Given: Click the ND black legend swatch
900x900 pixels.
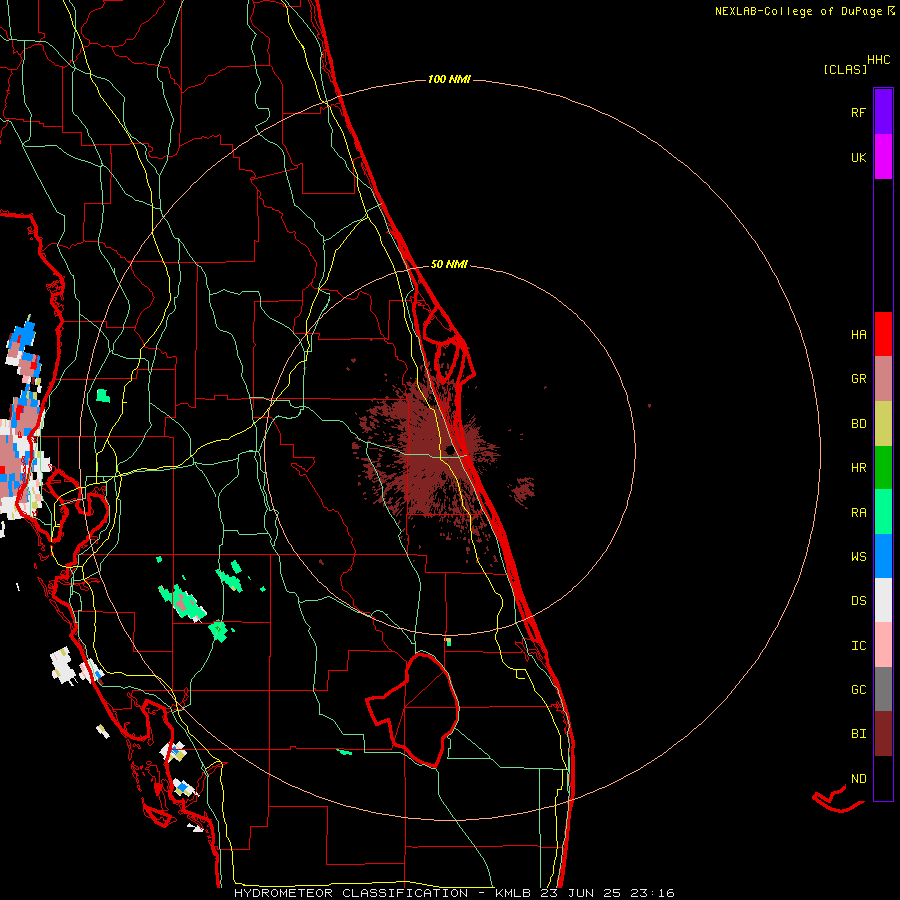Looking at the screenshot, I should (x=883, y=778).
